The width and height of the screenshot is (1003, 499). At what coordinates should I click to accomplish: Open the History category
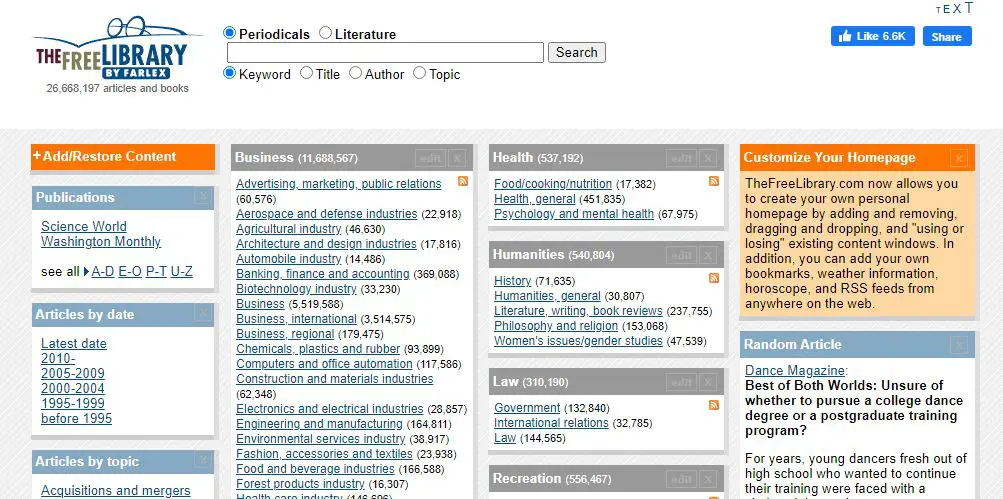(512, 281)
